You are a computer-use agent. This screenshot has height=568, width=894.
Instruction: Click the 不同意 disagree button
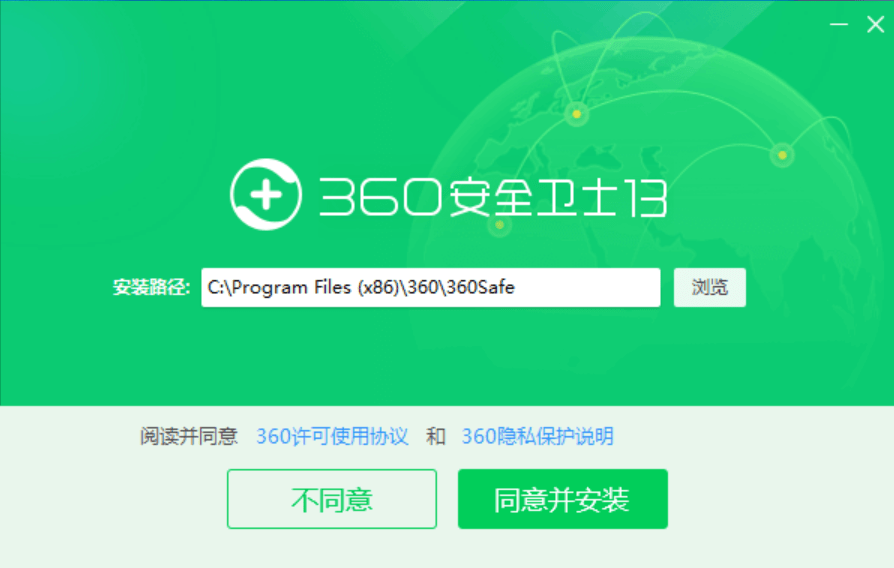tap(332, 499)
